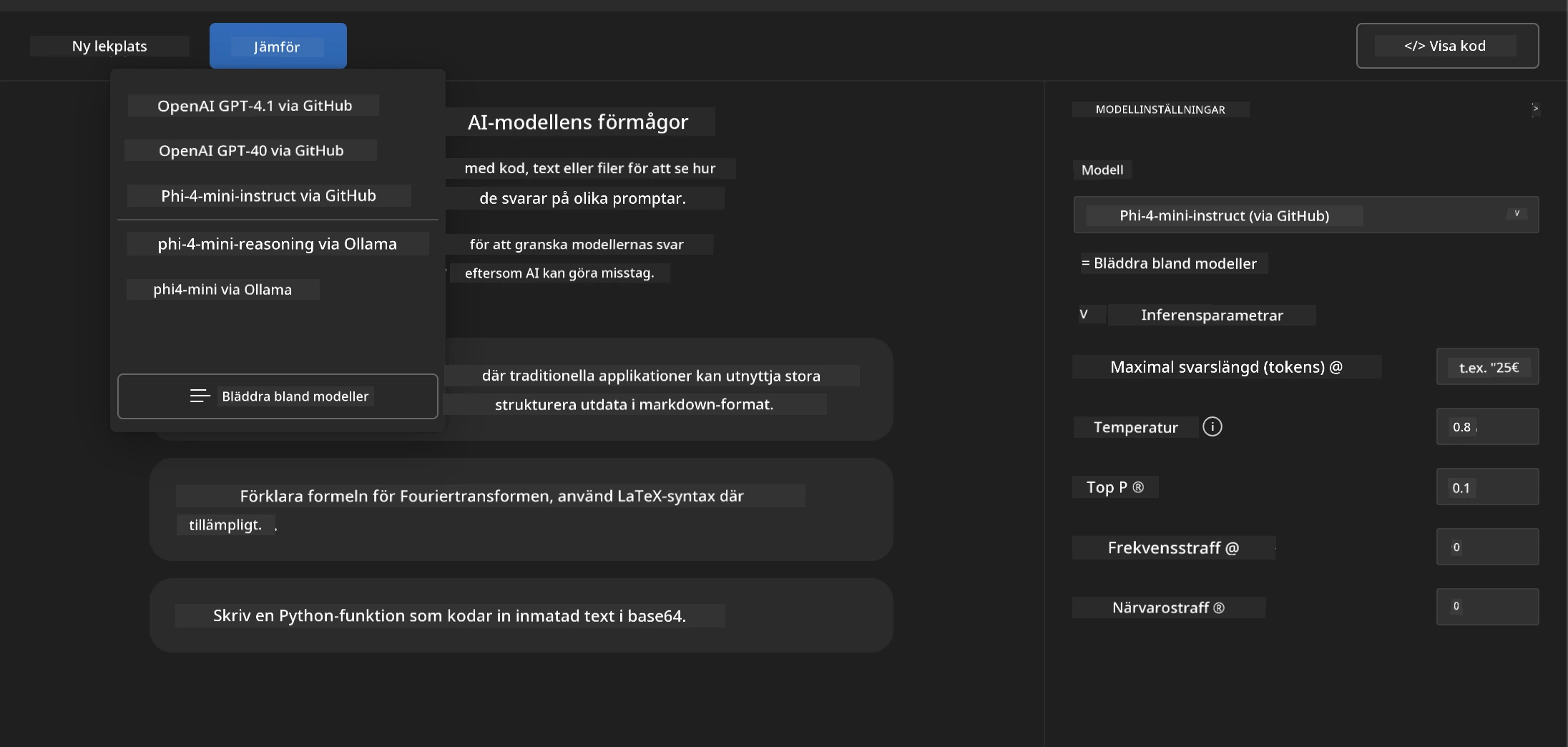Click the Temperatur info icon
Screen dimensions: 1568x747
tap(1212, 427)
